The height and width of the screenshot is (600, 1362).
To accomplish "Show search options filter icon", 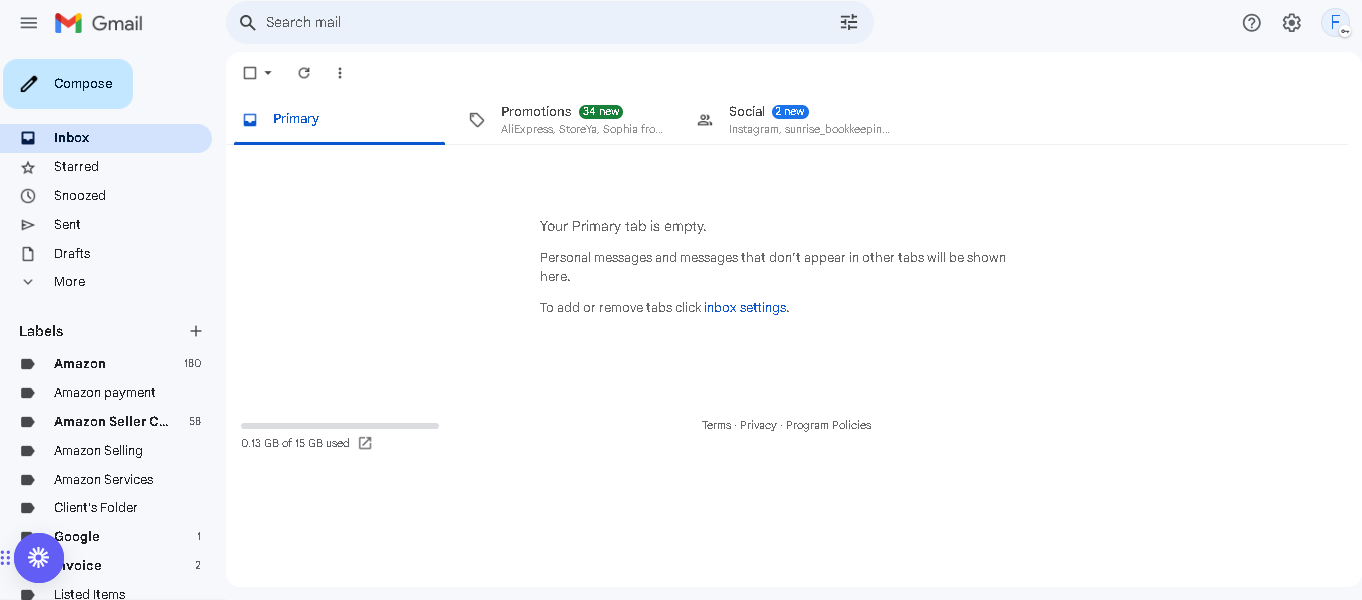I will 849,22.
